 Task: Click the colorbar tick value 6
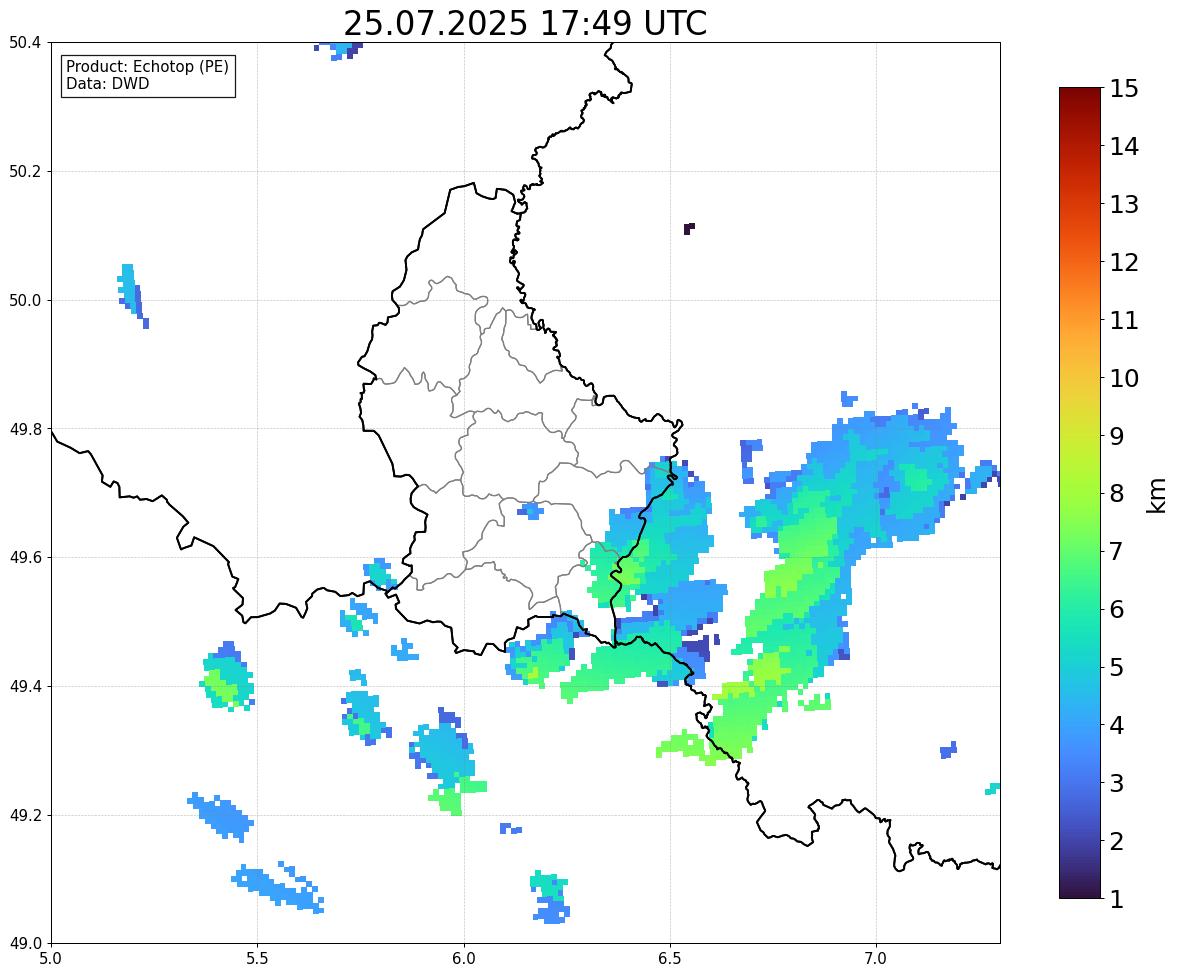(1117, 609)
